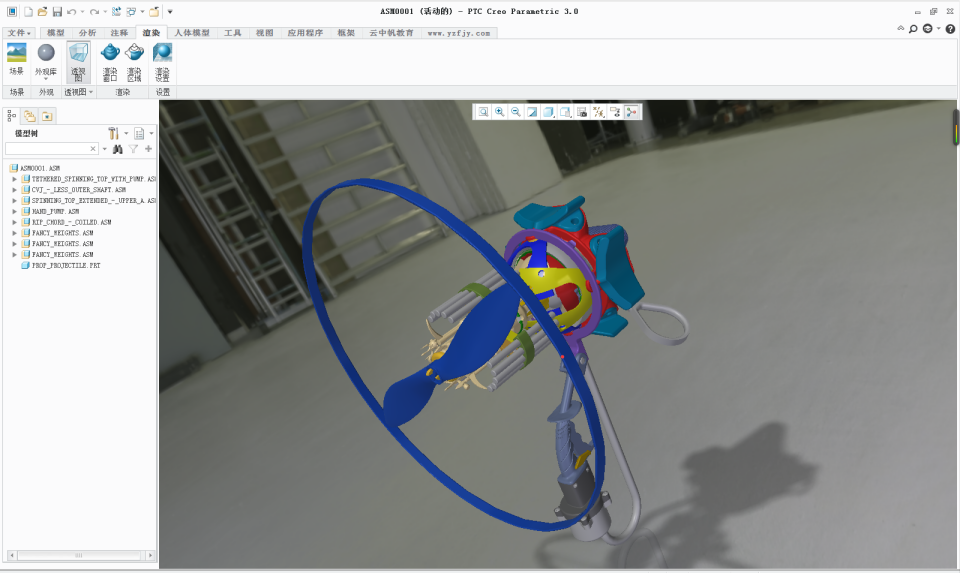The height and width of the screenshot is (573, 960).
Task: Toggle Annotation Display icon in graphics toolbar
Action: click(x=615, y=112)
